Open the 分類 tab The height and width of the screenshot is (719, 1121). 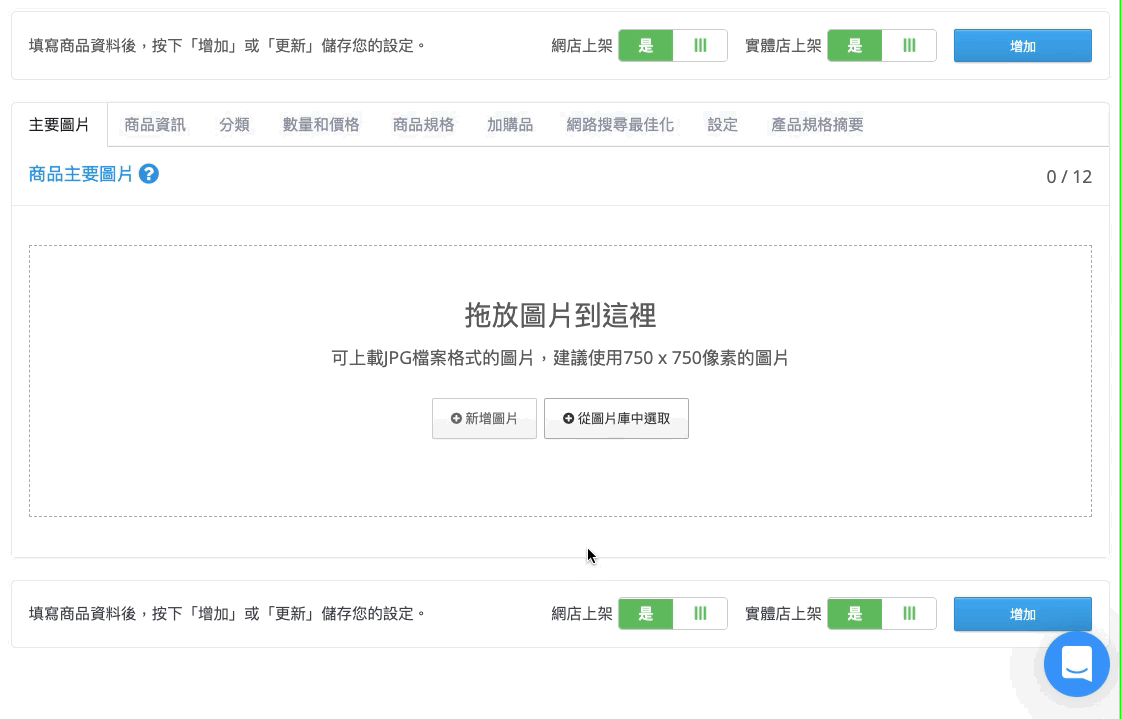tap(234, 124)
